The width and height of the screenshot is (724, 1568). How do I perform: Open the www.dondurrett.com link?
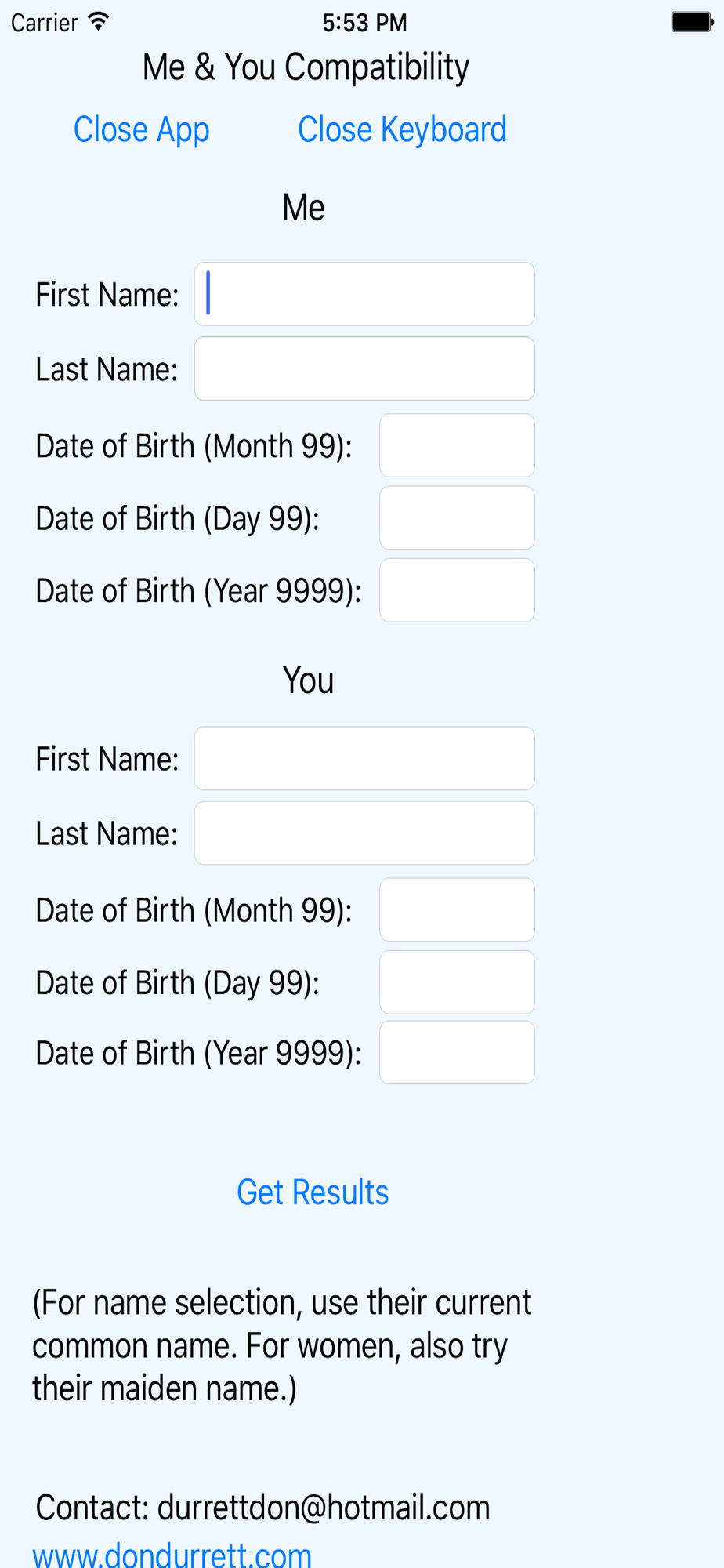(172, 1554)
